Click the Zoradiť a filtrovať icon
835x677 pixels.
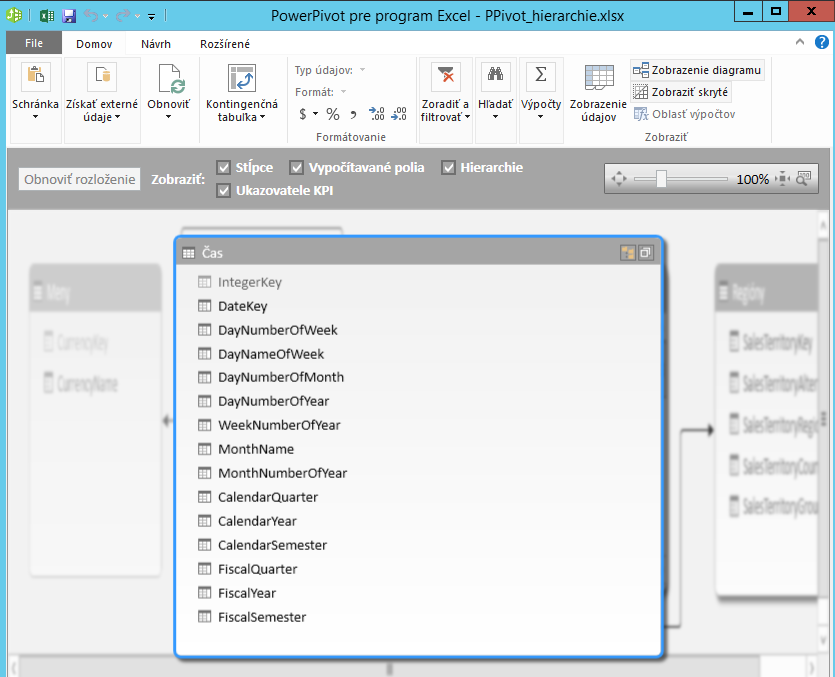pos(446,77)
